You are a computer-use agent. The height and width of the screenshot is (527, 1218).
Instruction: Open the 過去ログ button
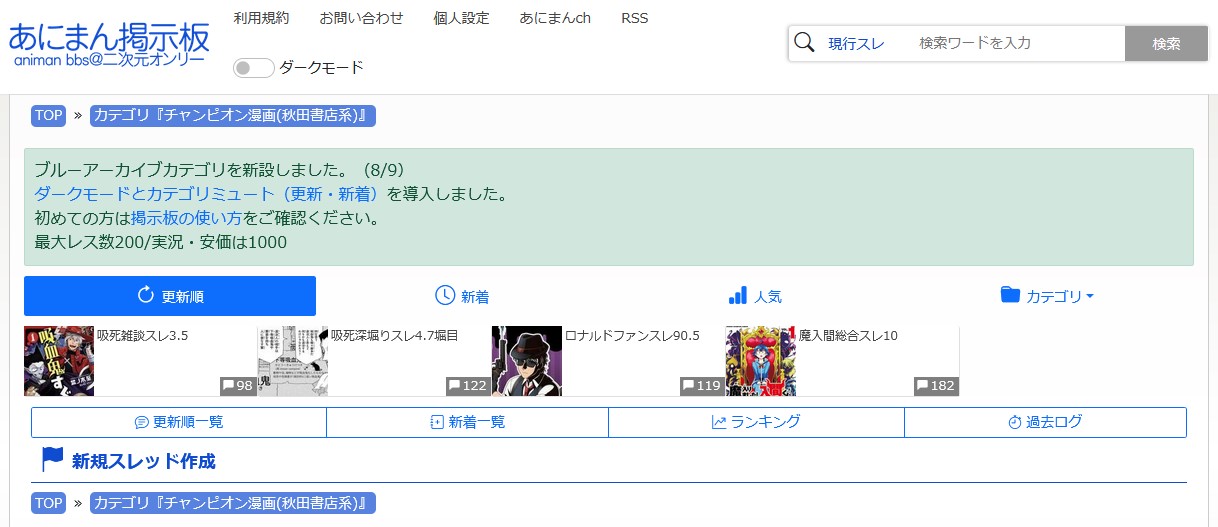1045,422
